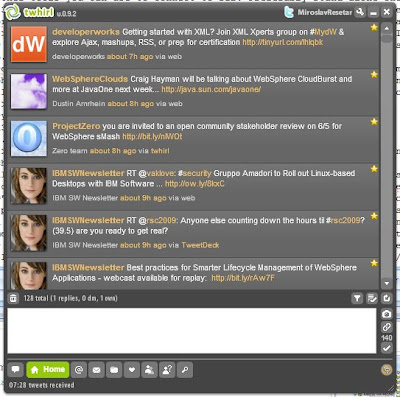Image resolution: width=400 pixels, height=397 pixels.
Task: Click the shorten link chain icon
Action: click(387, 327)
